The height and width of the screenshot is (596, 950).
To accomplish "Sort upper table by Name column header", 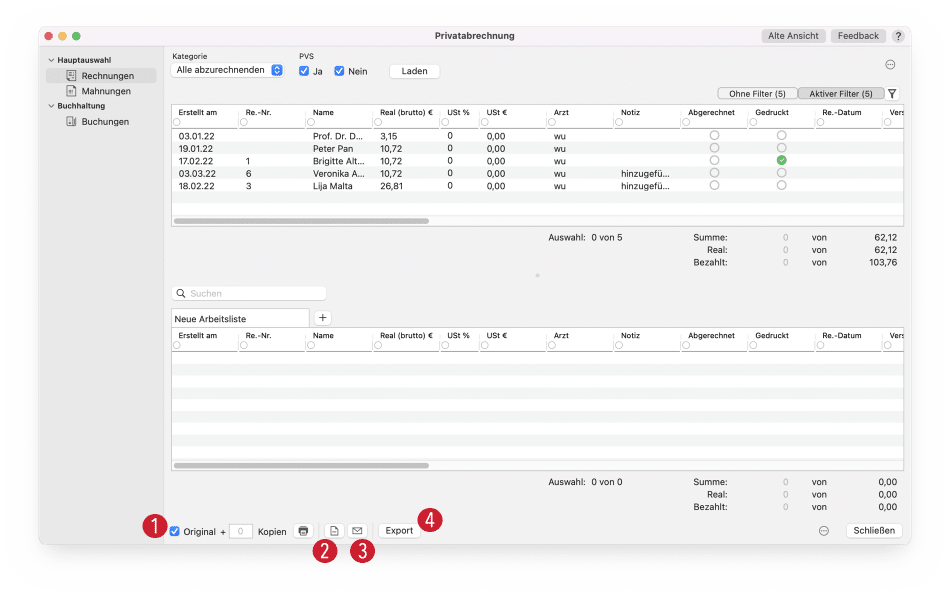I will 324,113.
